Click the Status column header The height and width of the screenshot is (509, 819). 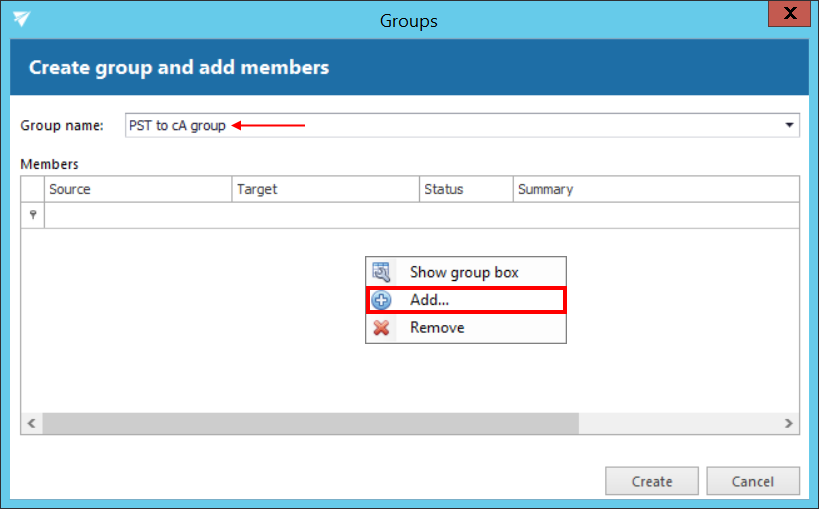tap(465, 189)
